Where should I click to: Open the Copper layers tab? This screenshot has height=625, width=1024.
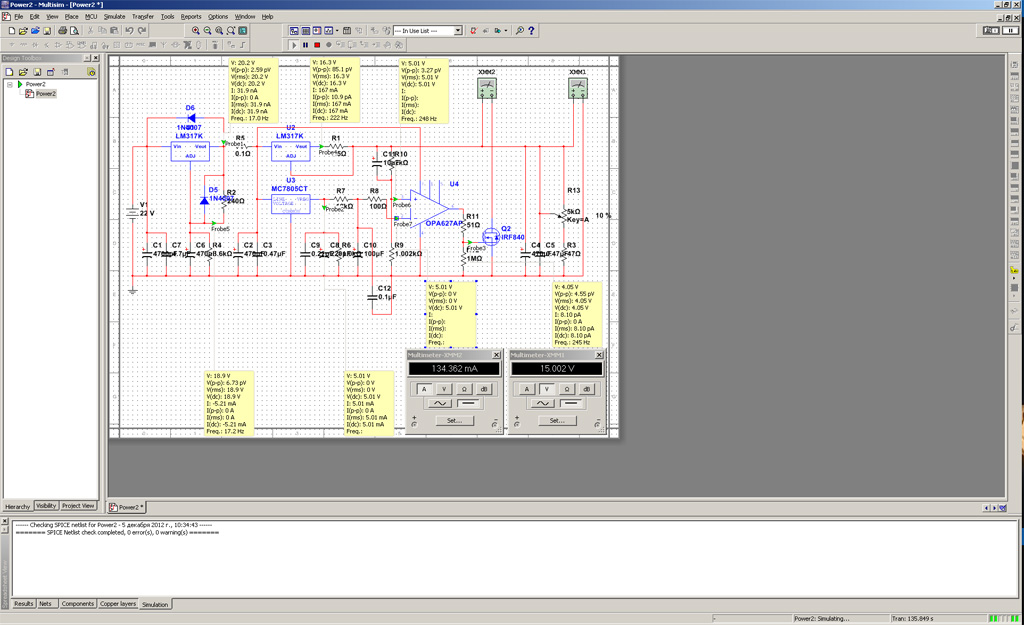pyautogui.click(x=118, y=604)
